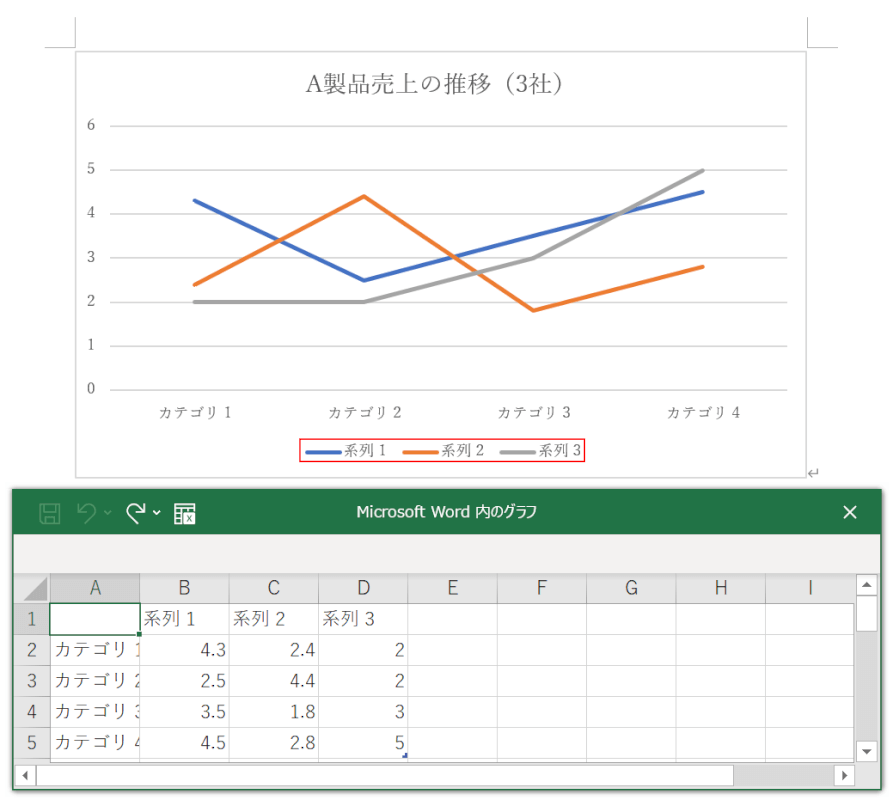Click the 系列 2 orange legend entry
Viewport: 893px width, 800px height.
[443, 451]
